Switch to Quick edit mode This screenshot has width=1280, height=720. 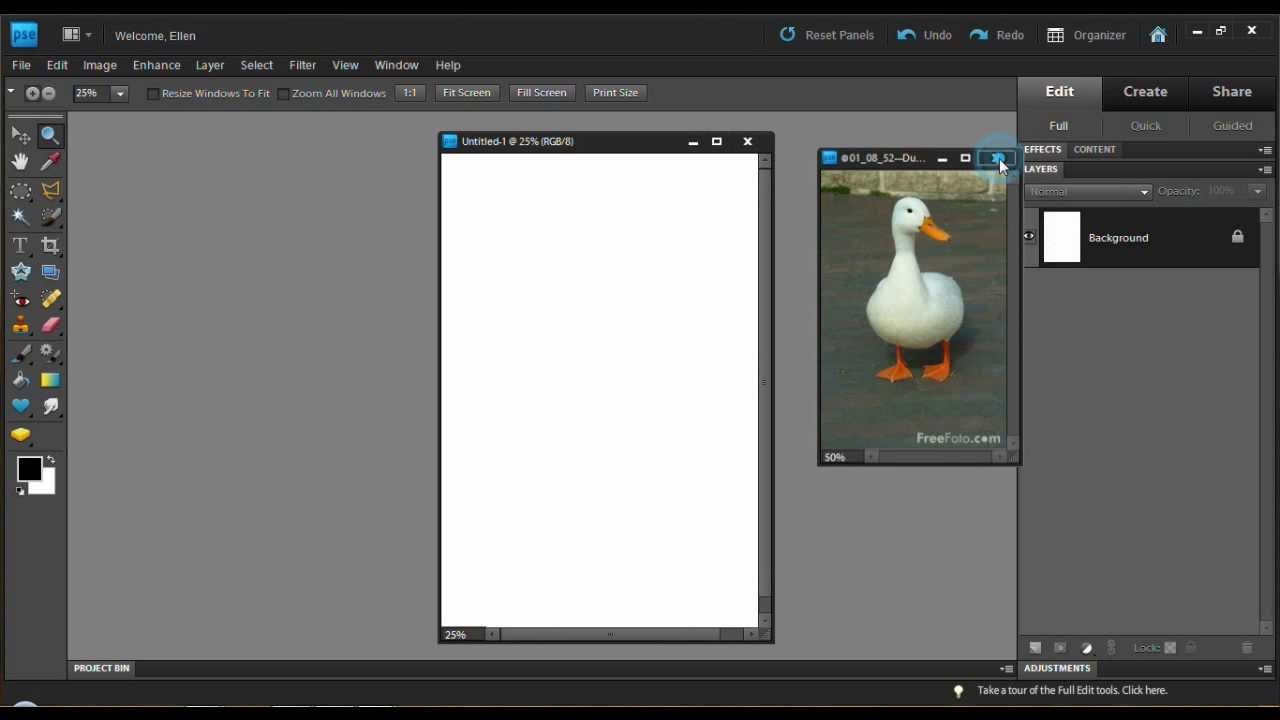(1146, 126)
